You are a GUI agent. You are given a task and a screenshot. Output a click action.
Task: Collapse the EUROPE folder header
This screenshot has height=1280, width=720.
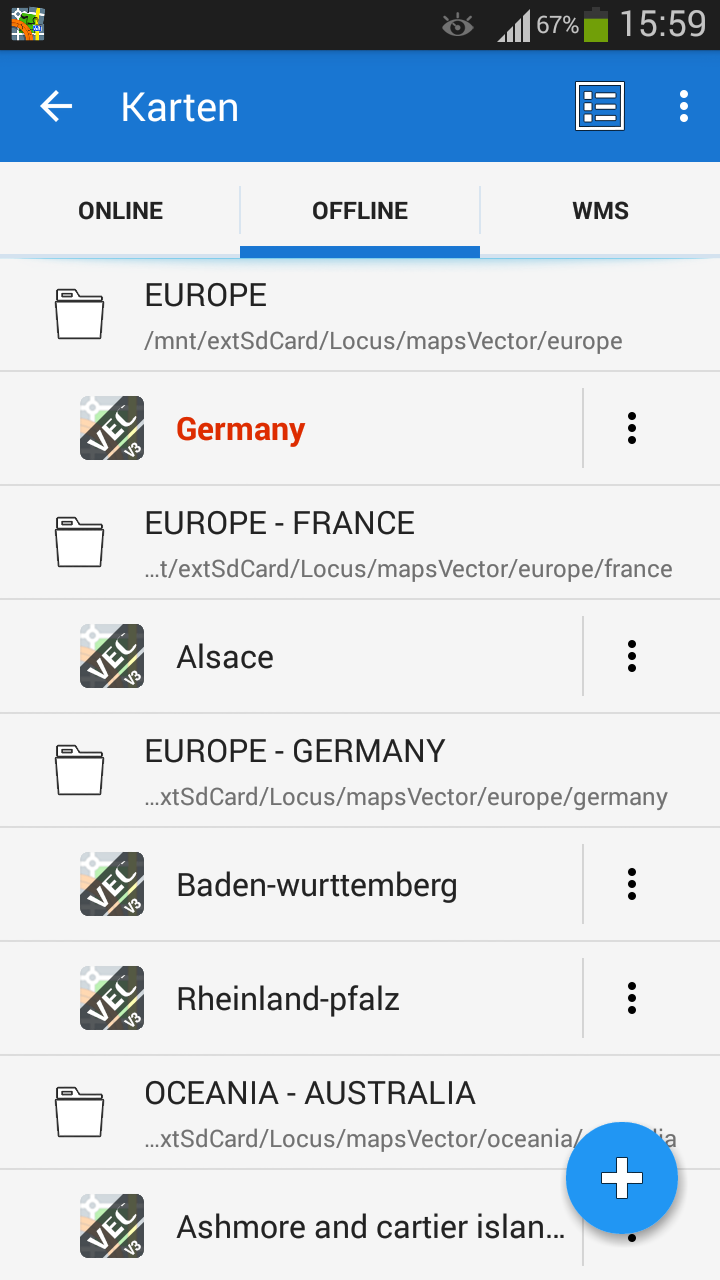coord(360,316)
